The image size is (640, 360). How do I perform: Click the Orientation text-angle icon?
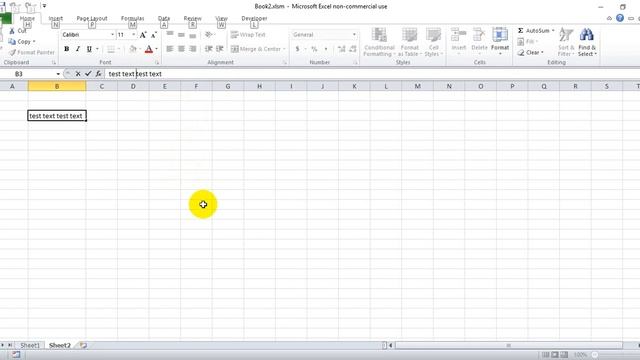click(x=209, y=35)
